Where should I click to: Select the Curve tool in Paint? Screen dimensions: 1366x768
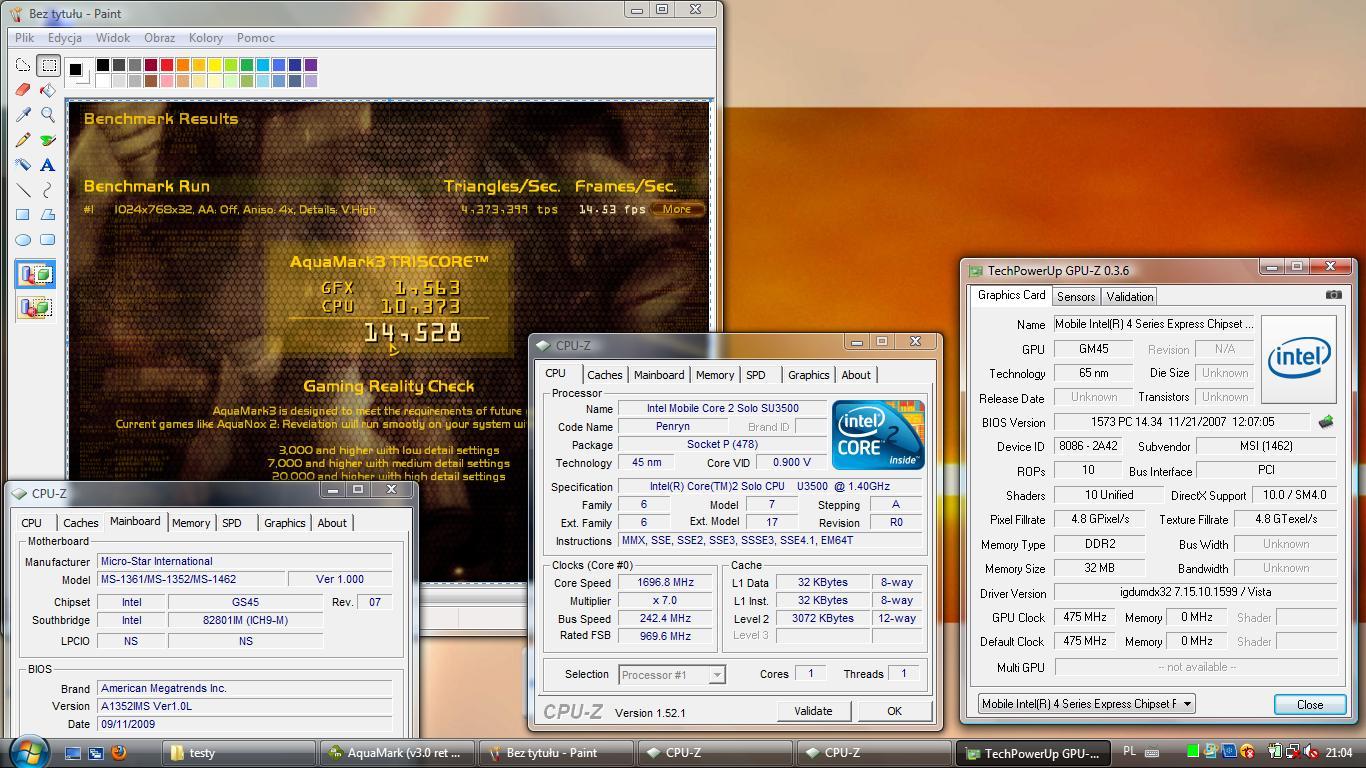pos(48,190)
